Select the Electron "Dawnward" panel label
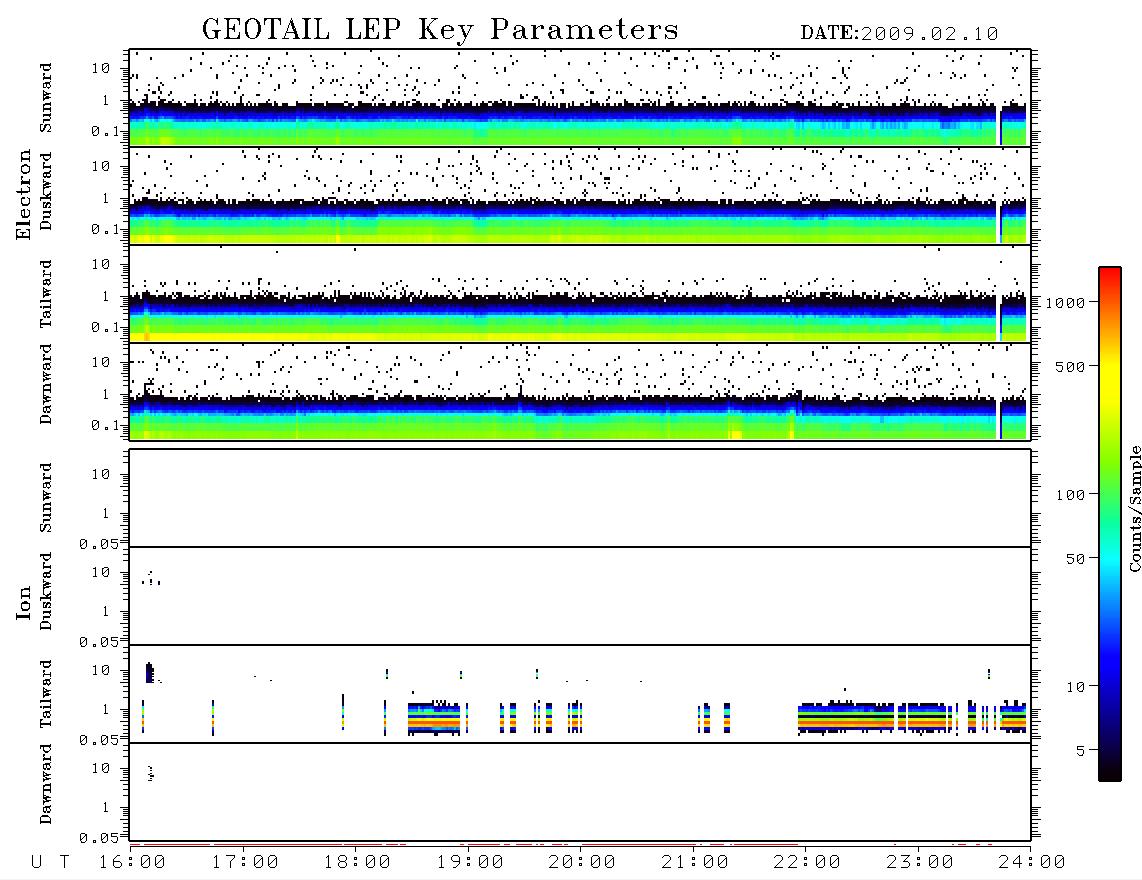 click(46, 385)
